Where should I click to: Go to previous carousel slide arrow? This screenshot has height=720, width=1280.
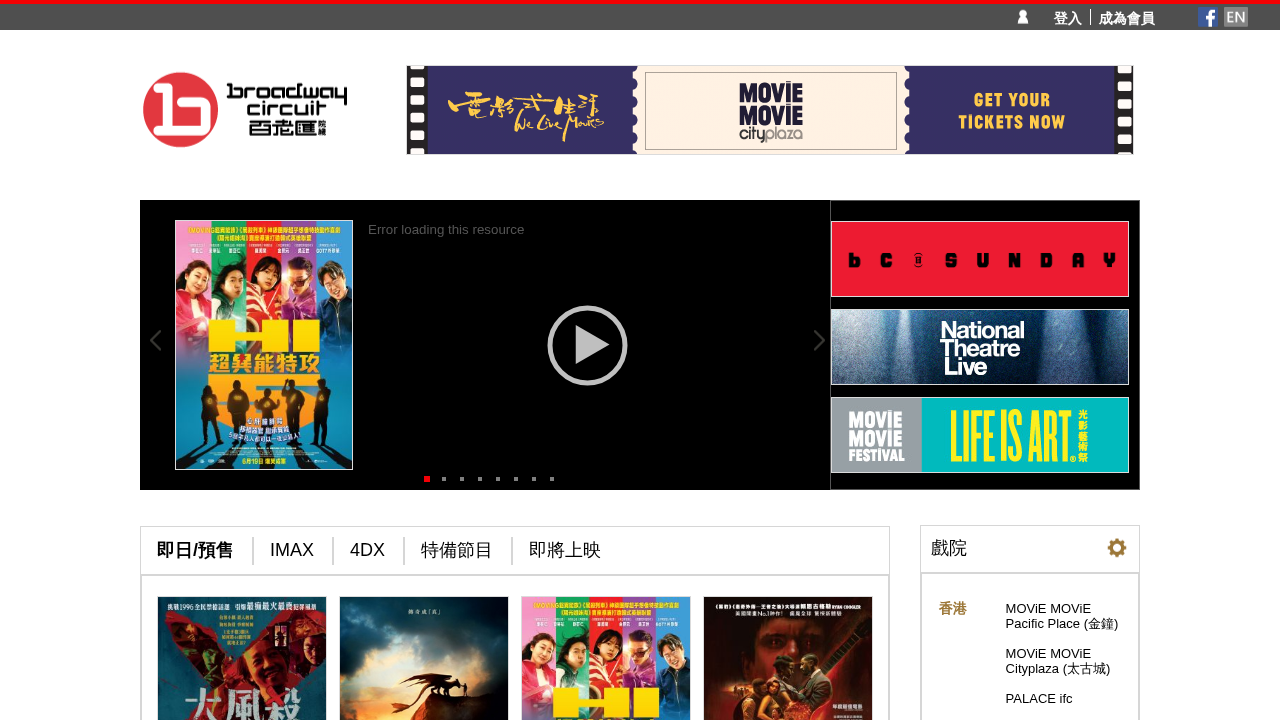pyautogui.click(x=155, y=341)
